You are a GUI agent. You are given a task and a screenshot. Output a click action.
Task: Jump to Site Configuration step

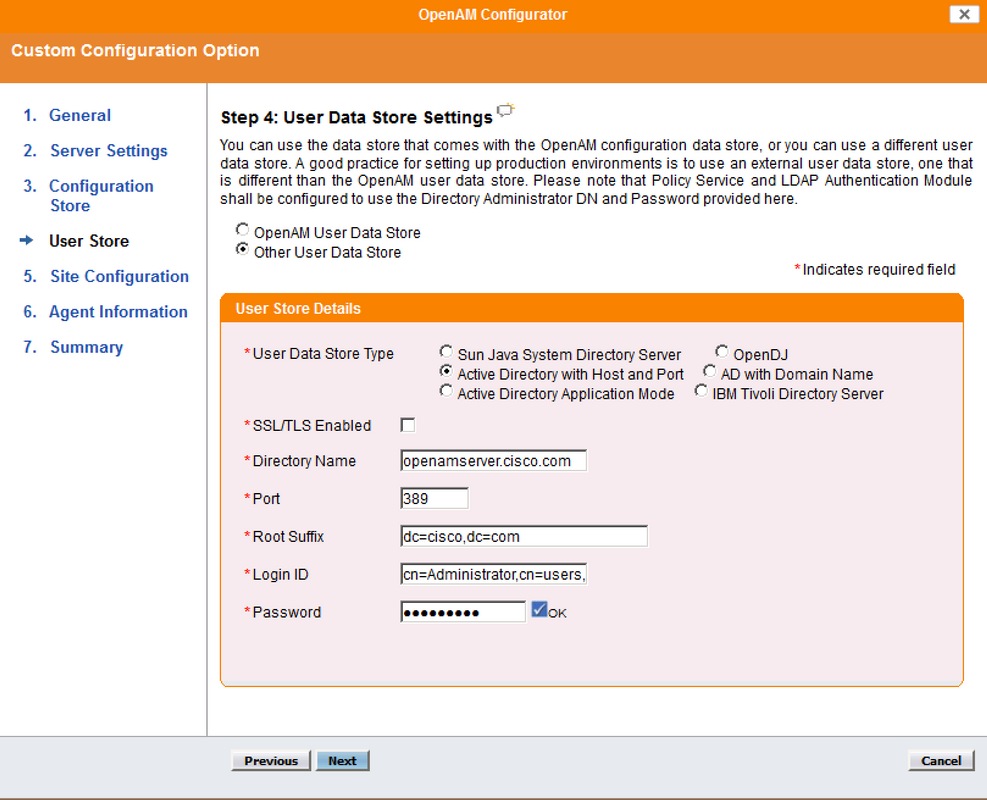[x=120, y=276]
